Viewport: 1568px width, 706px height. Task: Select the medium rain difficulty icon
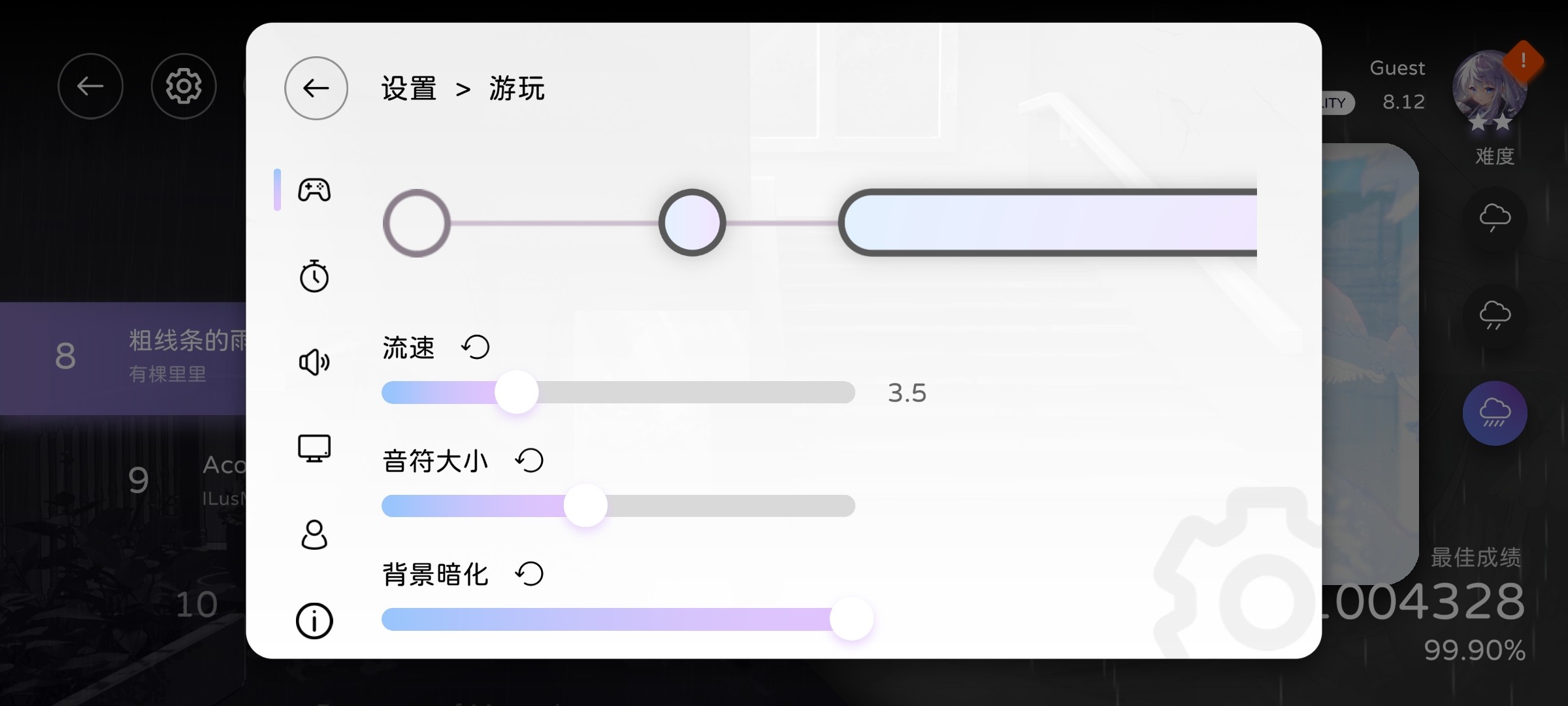pyautogui.click(x=1495, y=315)
